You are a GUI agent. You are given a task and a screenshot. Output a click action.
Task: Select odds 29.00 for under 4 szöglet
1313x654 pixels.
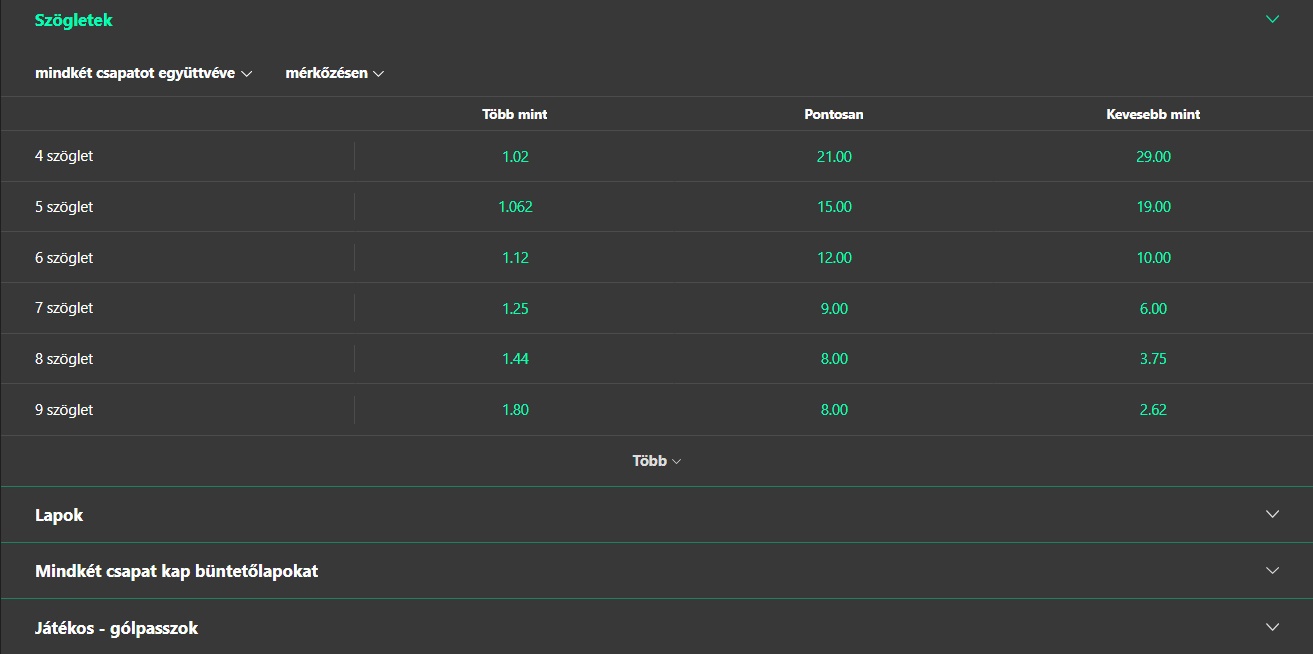click(x=1153, y=156)
